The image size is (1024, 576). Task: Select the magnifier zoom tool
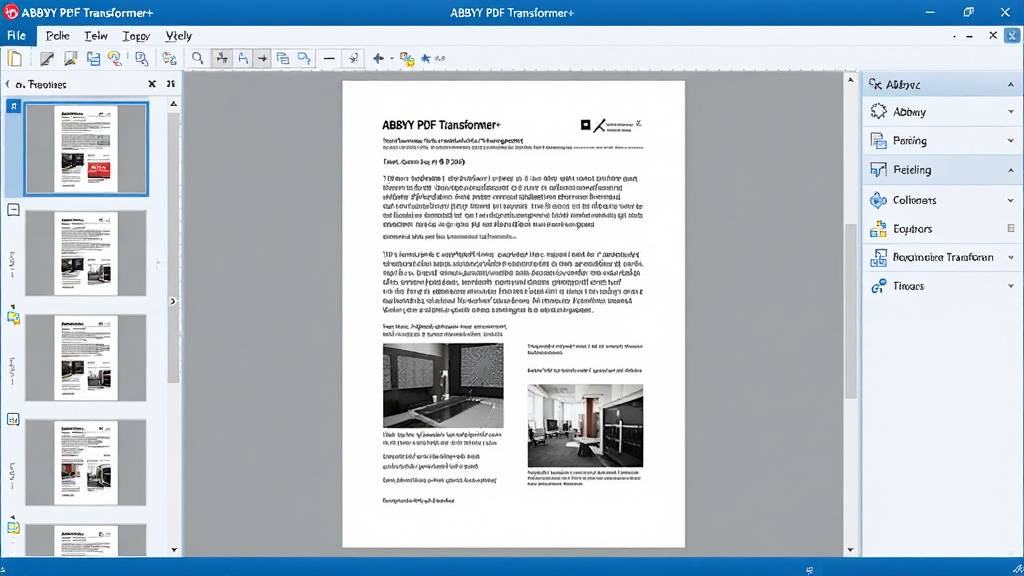[x=197, y=58]
